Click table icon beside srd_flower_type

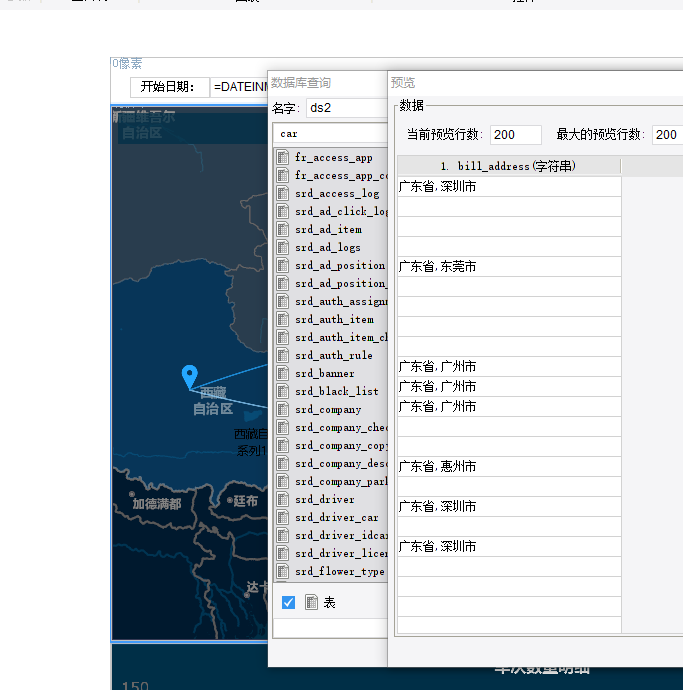[283, 571]
